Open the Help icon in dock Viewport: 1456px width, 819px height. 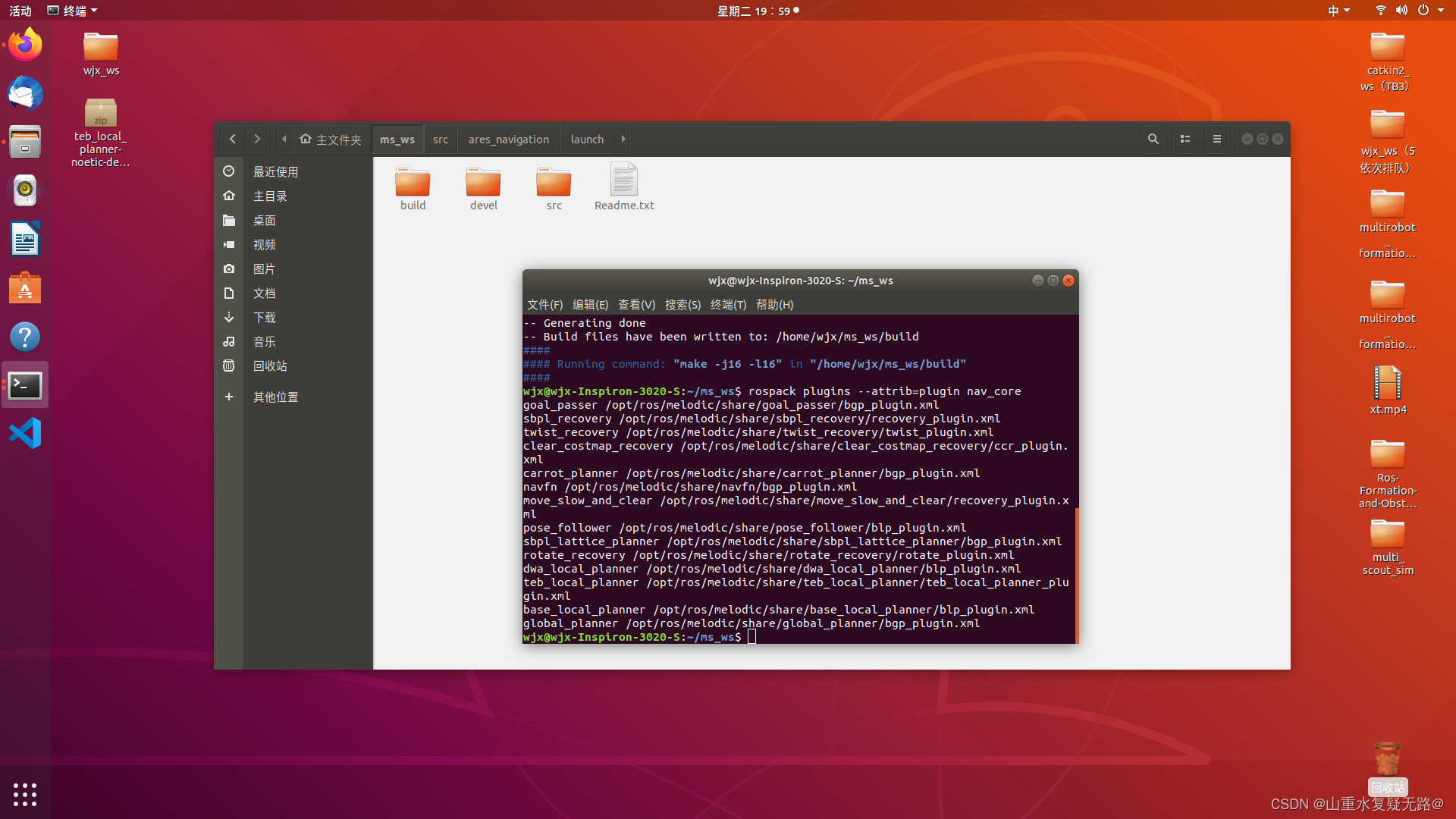pos(25,337)
